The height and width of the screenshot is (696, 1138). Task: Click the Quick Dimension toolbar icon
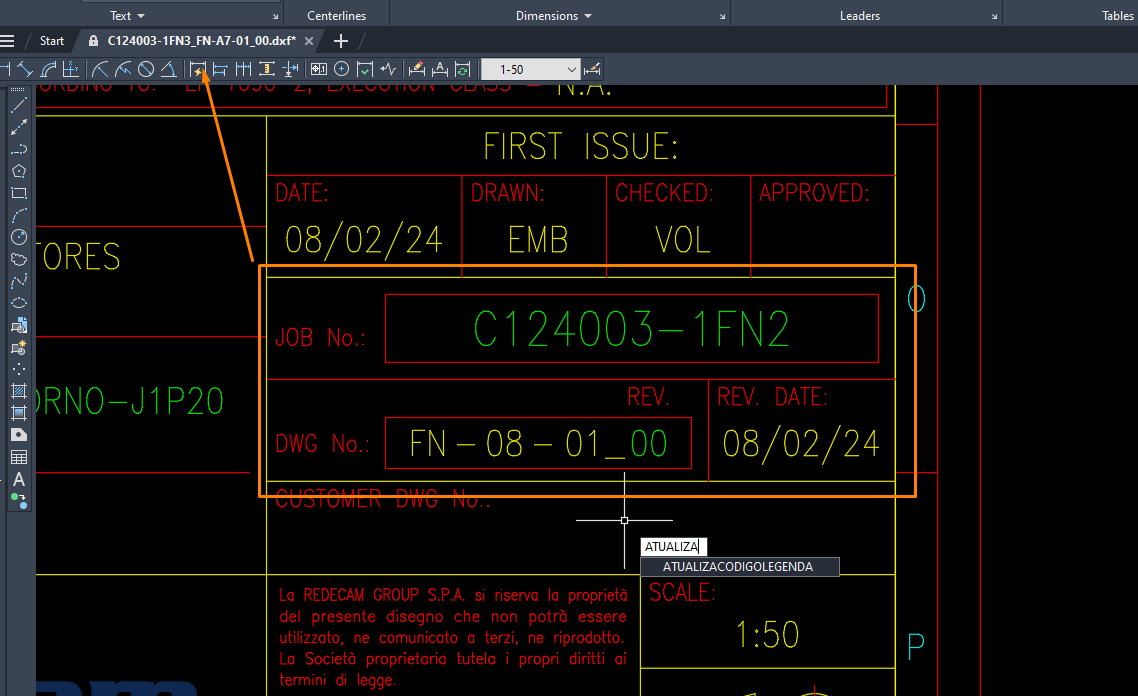pos(198,69)
